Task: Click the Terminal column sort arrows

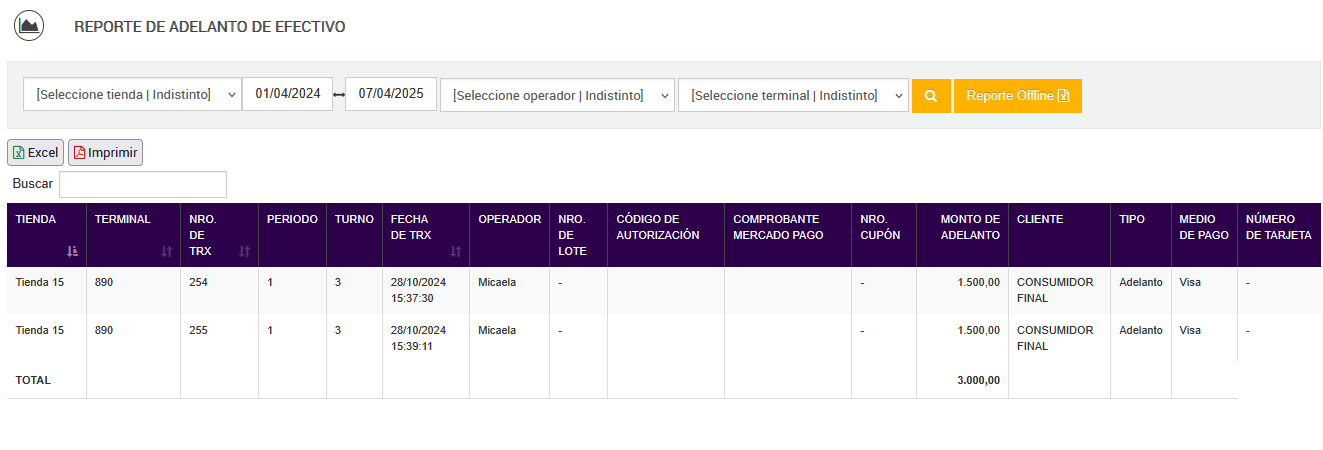Action: [167, 252]
